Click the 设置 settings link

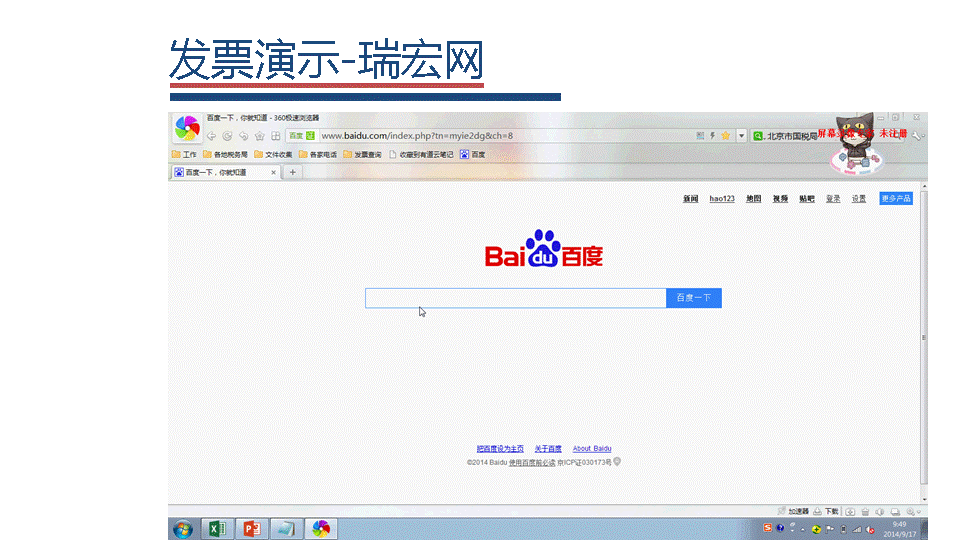[859, 199]
